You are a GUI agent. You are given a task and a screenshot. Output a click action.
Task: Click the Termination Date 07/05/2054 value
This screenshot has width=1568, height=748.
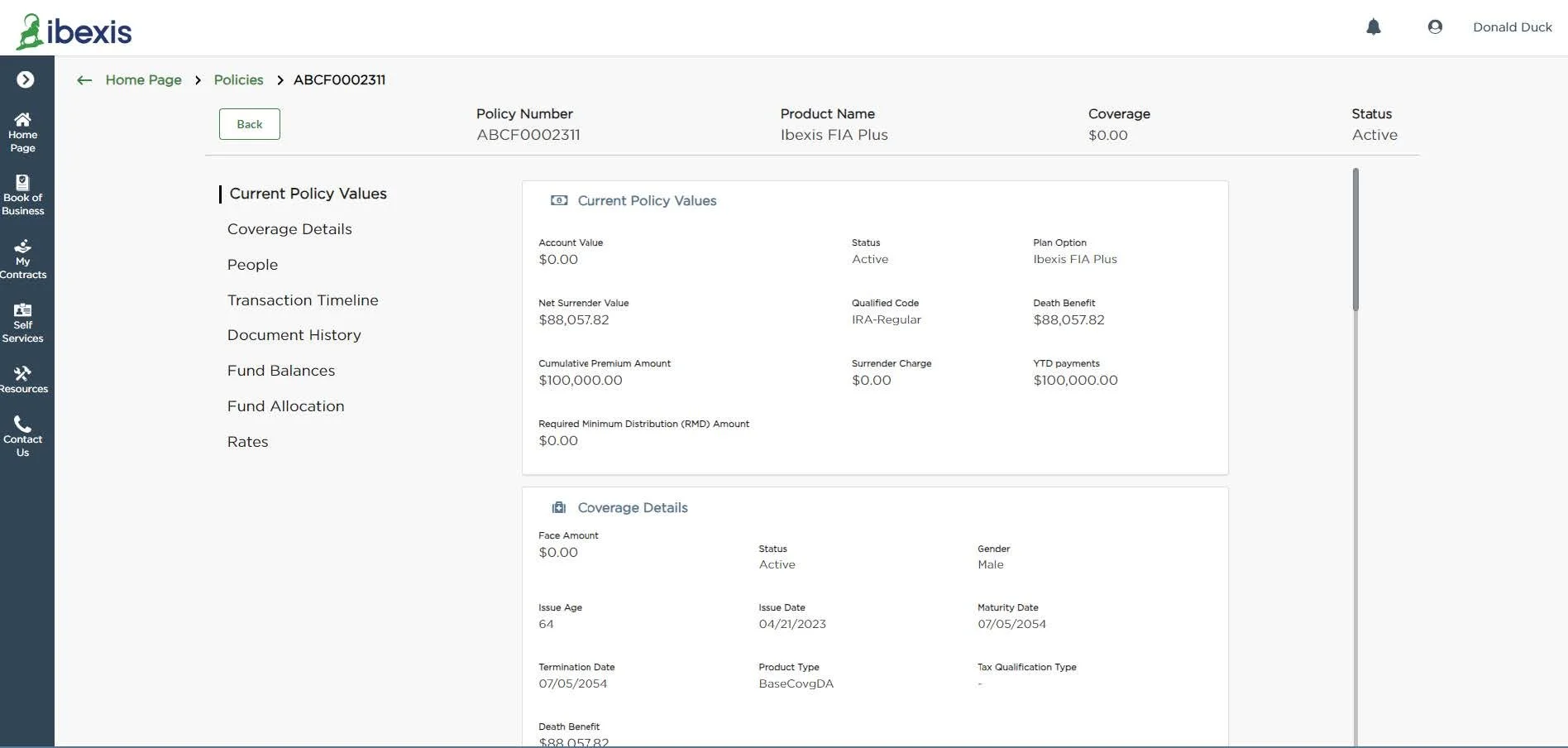point(572,684)
